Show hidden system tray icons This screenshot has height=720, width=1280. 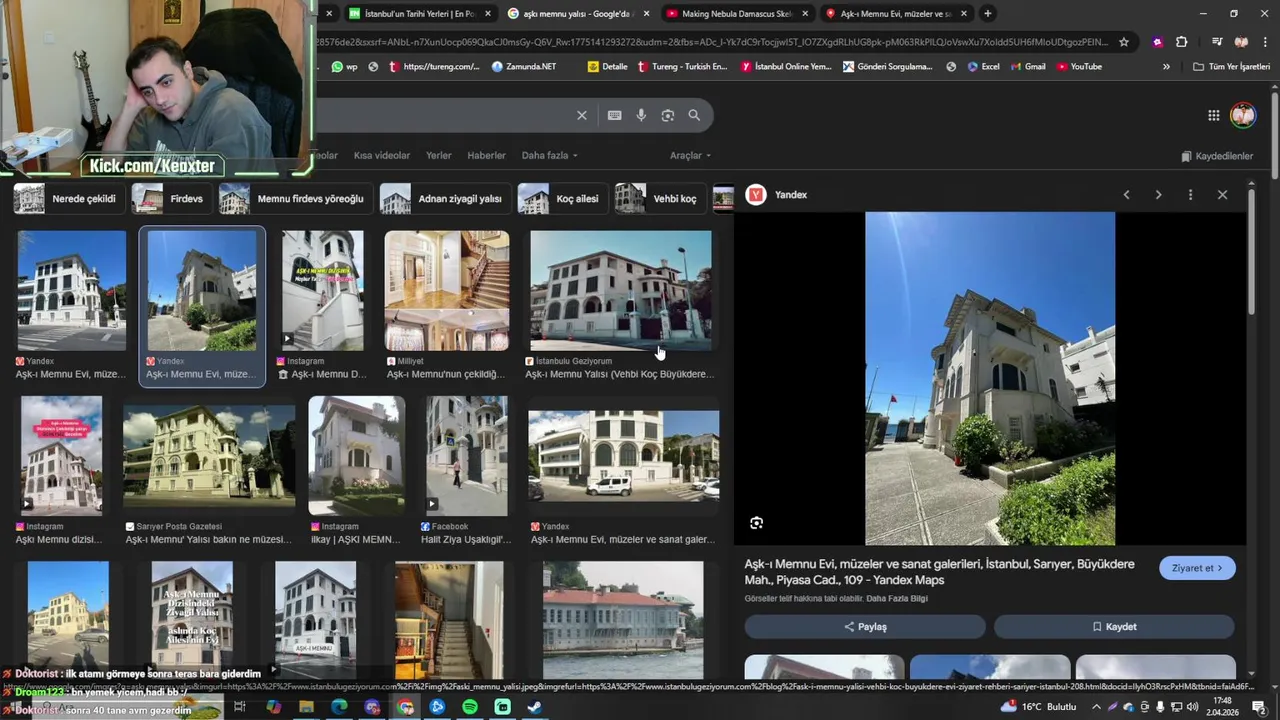[x=1096, y=707]
